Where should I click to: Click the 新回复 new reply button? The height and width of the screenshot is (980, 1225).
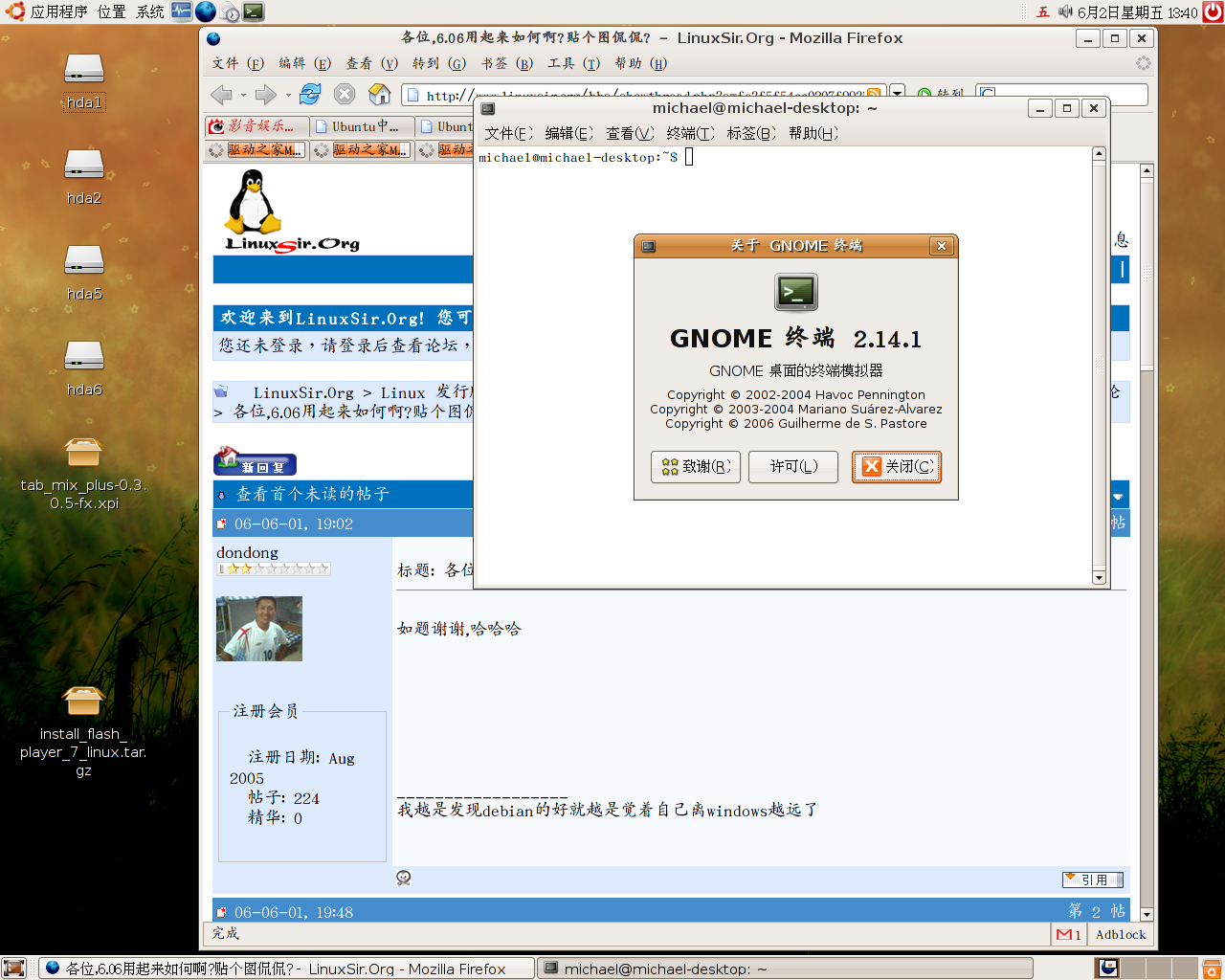click(x=255, y=461)
